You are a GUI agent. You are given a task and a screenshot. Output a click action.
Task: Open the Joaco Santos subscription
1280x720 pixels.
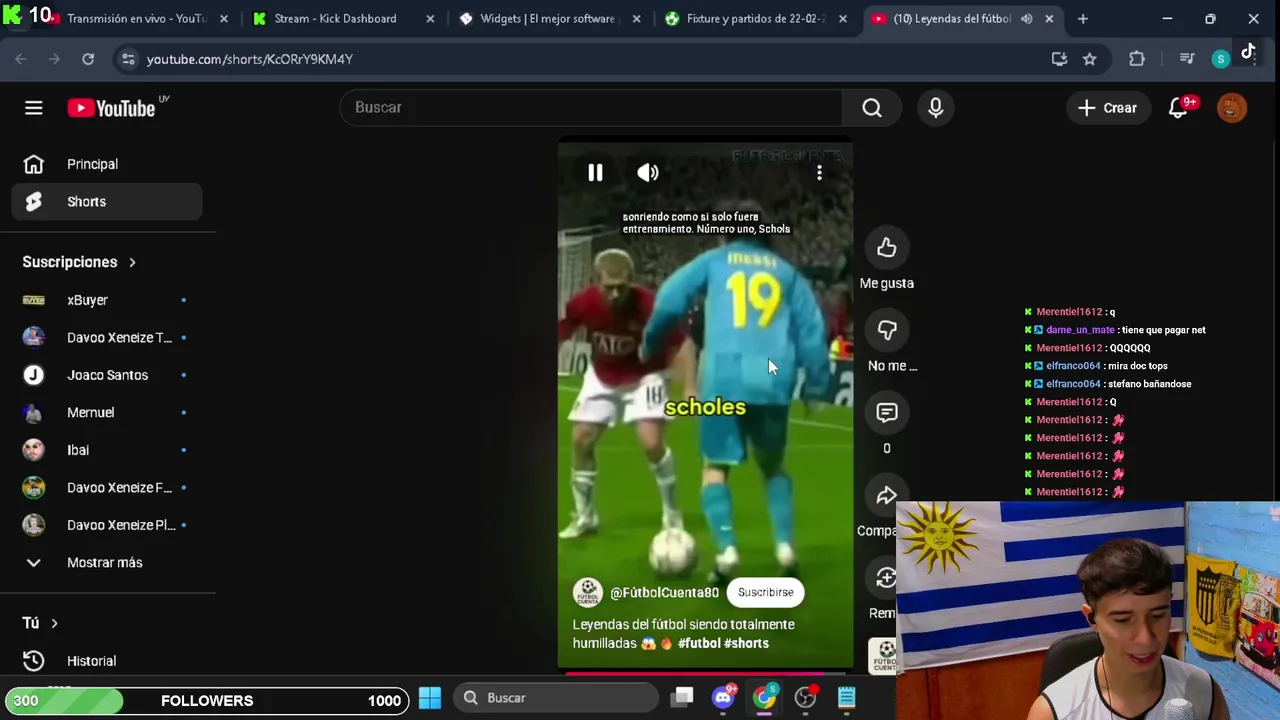[107, 375]
